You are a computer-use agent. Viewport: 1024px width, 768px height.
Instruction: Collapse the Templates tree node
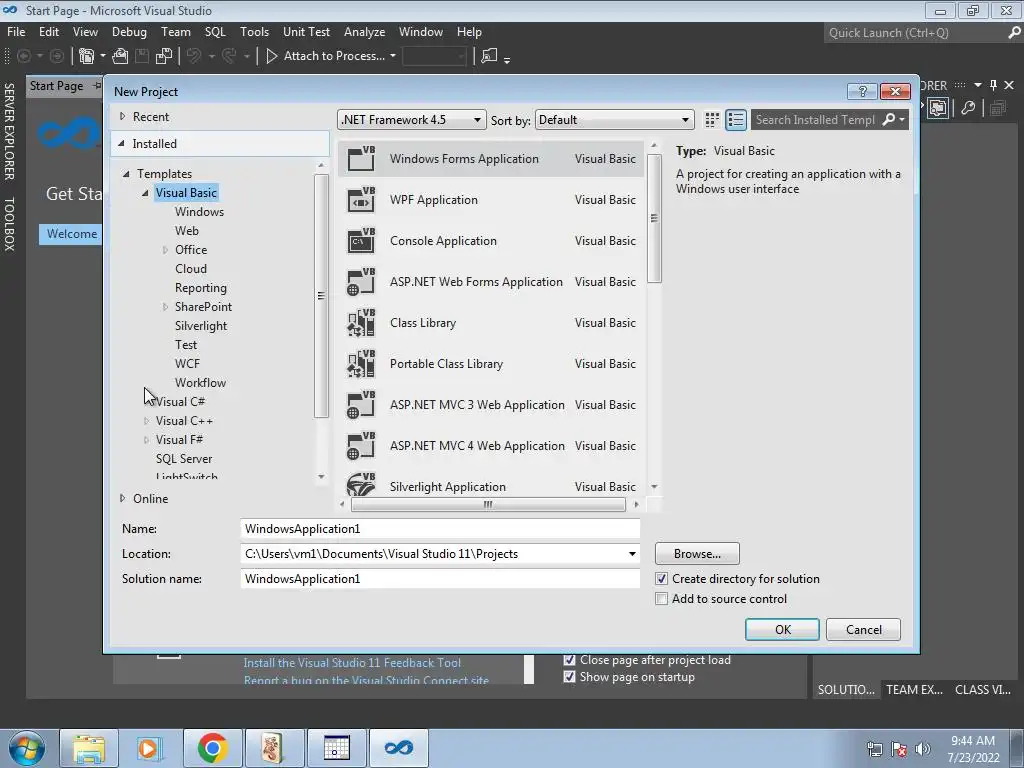tap(126, 174)
